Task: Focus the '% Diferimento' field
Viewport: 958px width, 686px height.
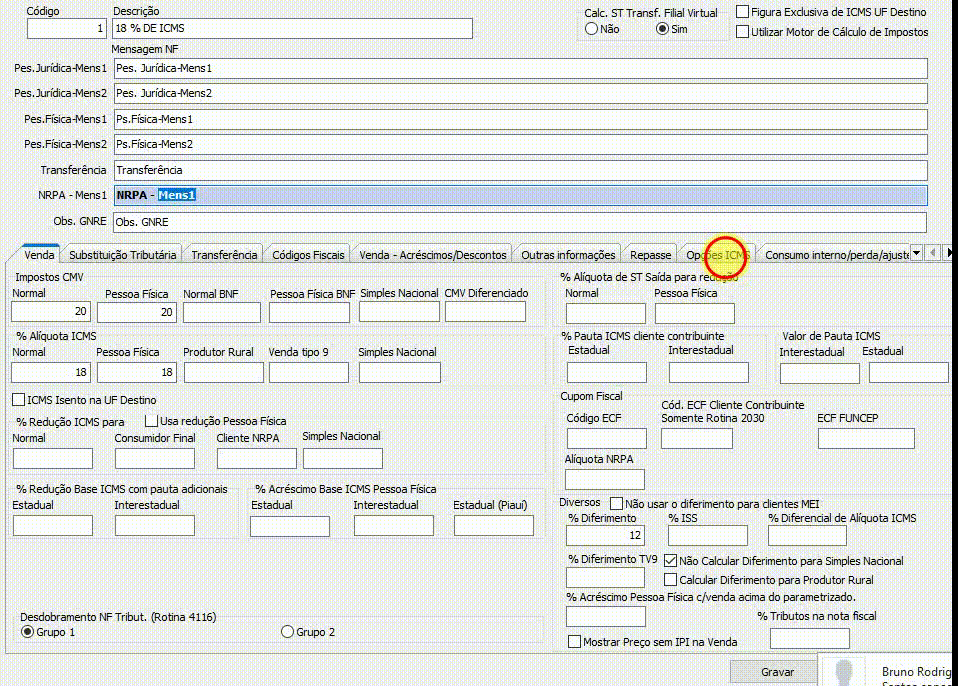Action: coord(606,536)
